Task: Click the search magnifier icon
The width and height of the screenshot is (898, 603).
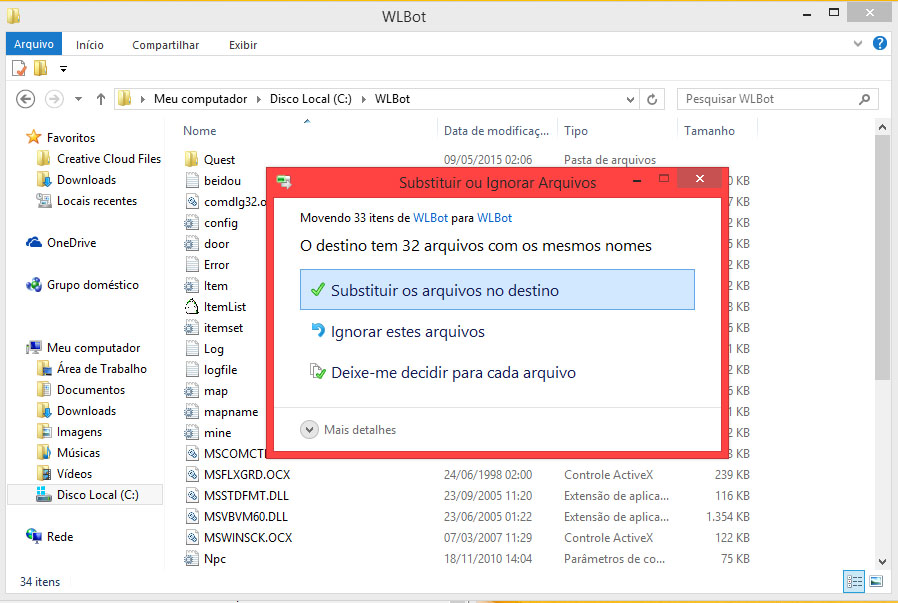Action: pos(865,99)
